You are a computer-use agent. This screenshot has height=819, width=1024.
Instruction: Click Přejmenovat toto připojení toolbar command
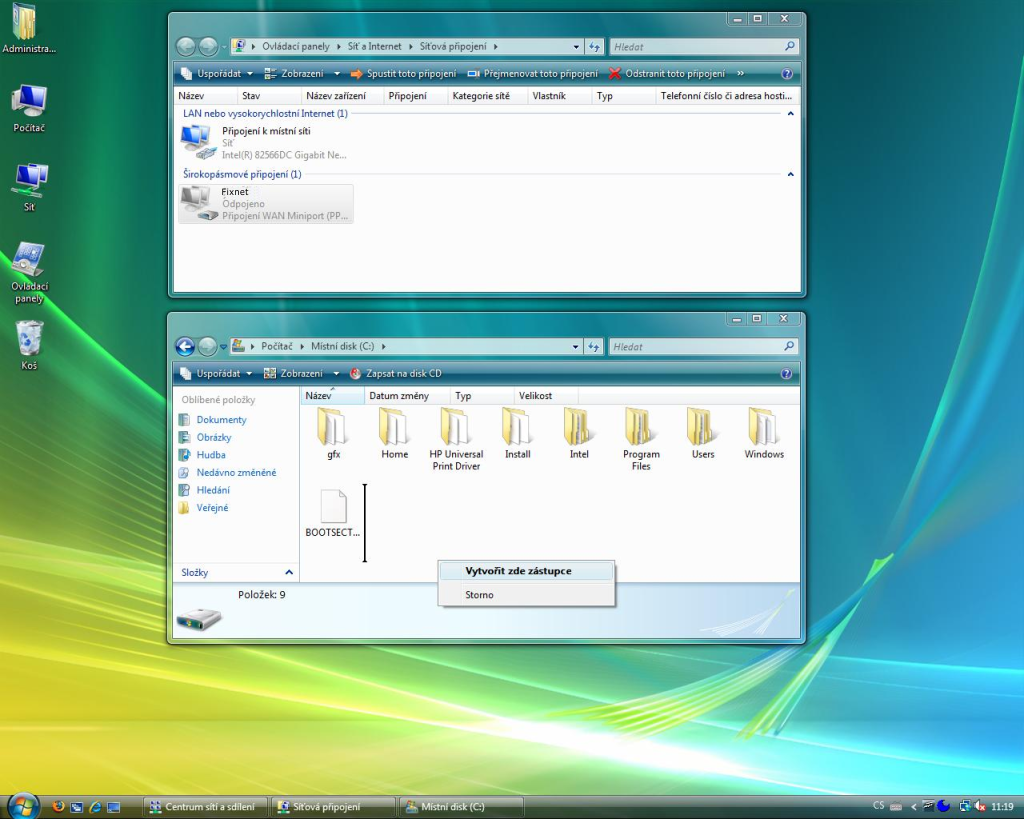point(532,74)
